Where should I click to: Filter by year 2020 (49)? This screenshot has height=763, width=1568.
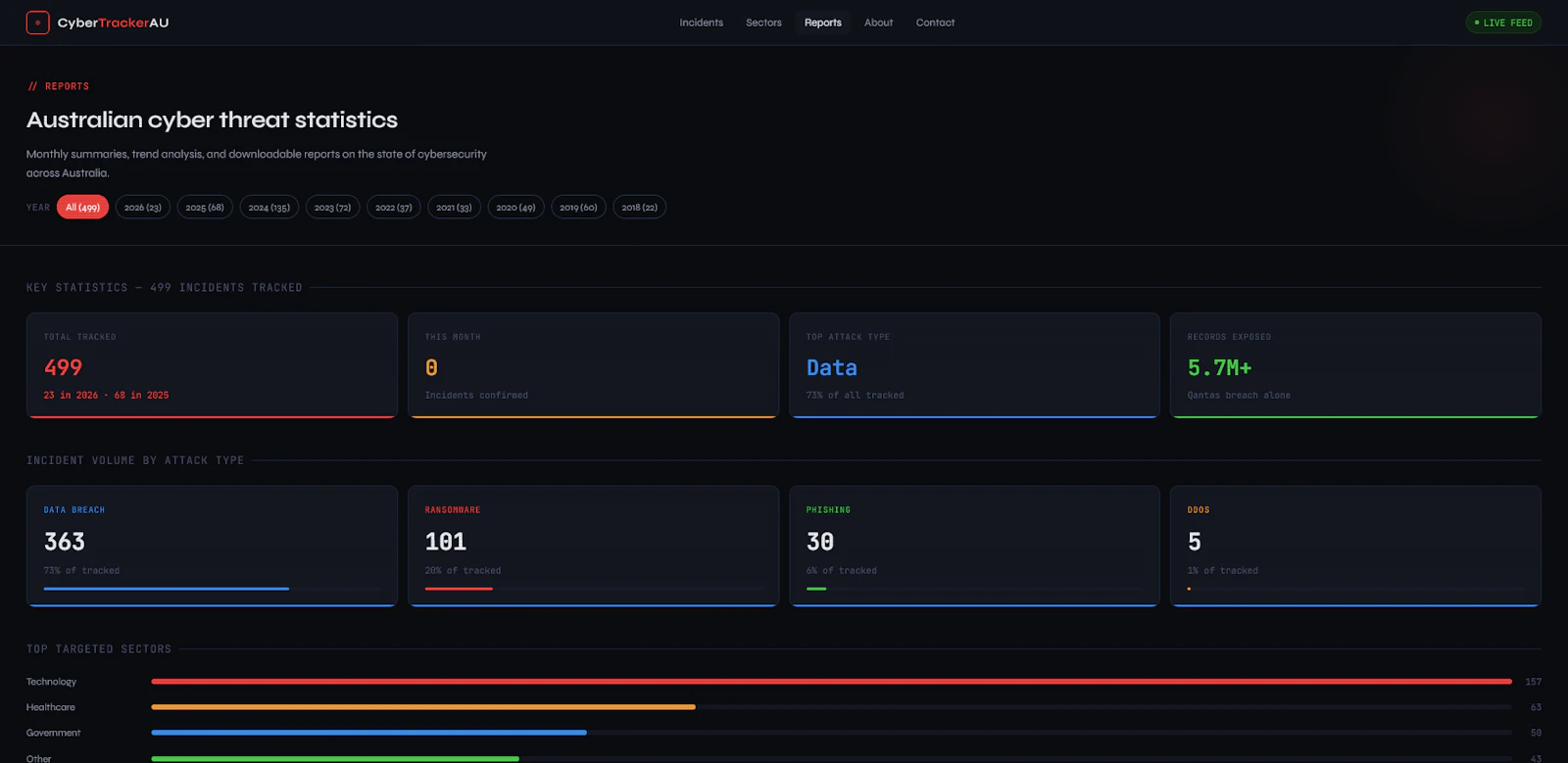click(x=515, y=208)
